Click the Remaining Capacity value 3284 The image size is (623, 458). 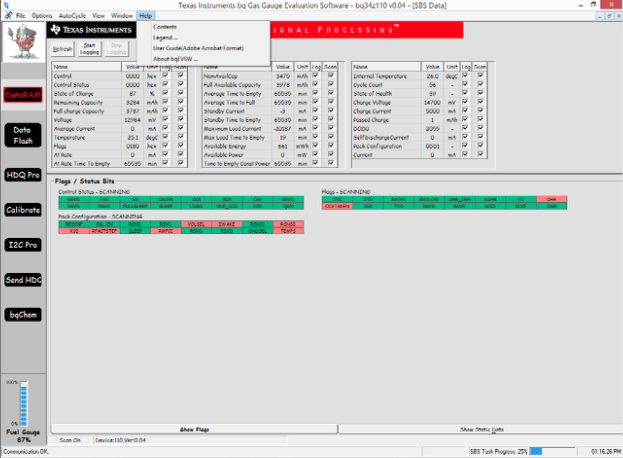tap(133, 102)
